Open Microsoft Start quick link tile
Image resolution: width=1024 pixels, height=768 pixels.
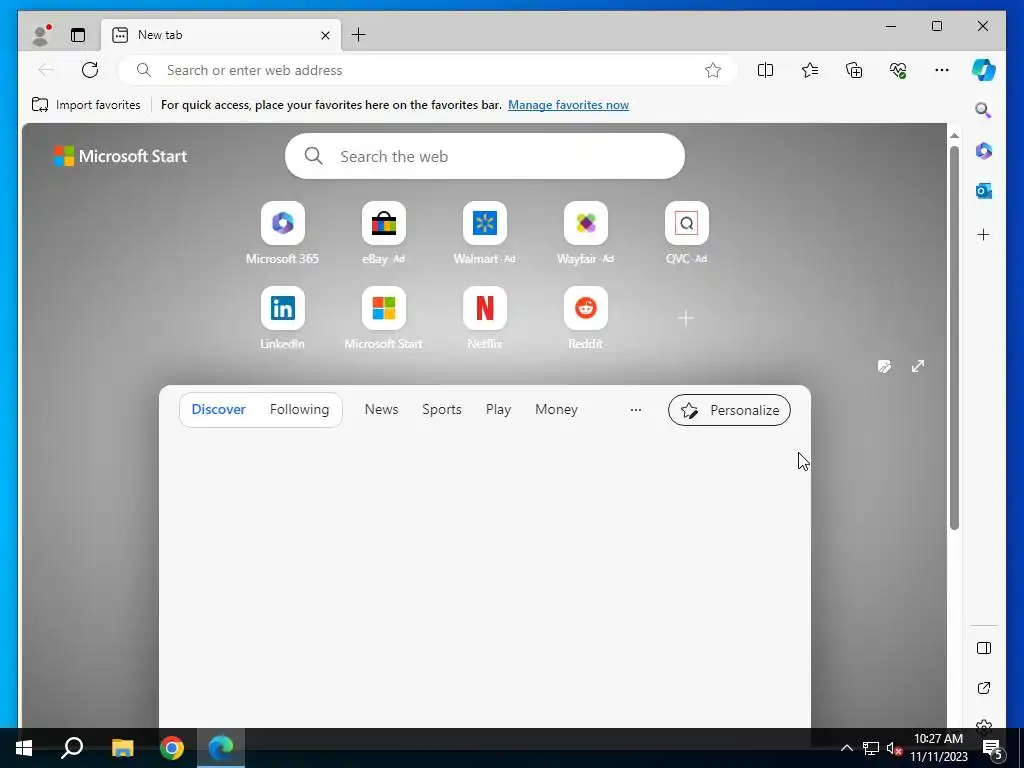tap(383, 318)
